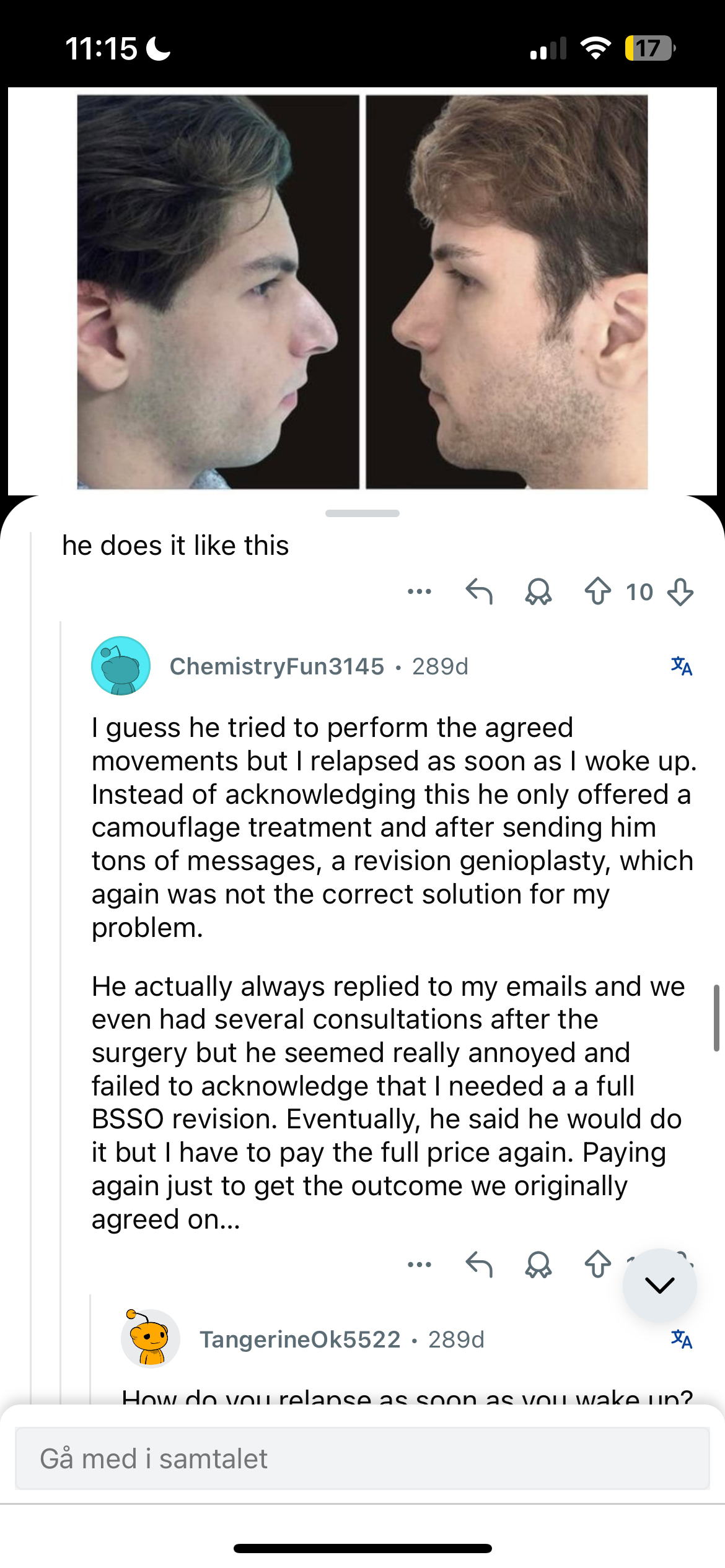Tap TangerineOk5522's orange avatar
This screenshot has height=1568, width=725.
pos(150,1339)
